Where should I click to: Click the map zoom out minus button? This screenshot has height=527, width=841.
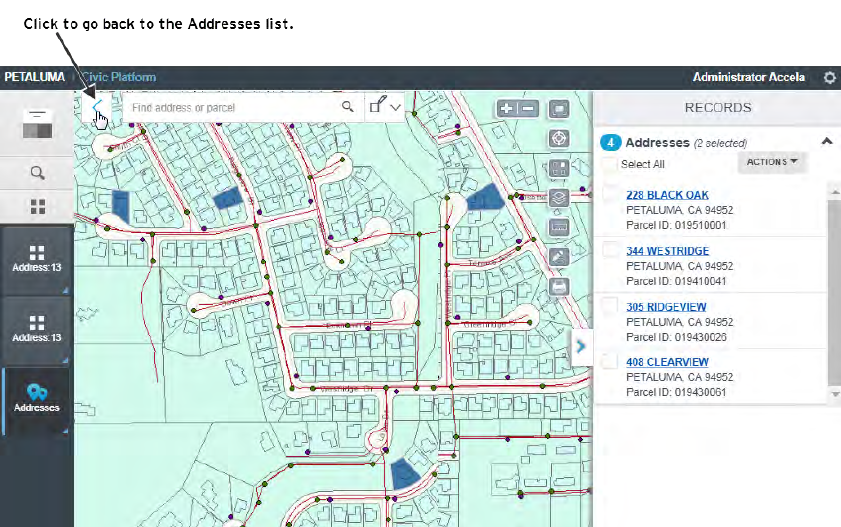529,109
